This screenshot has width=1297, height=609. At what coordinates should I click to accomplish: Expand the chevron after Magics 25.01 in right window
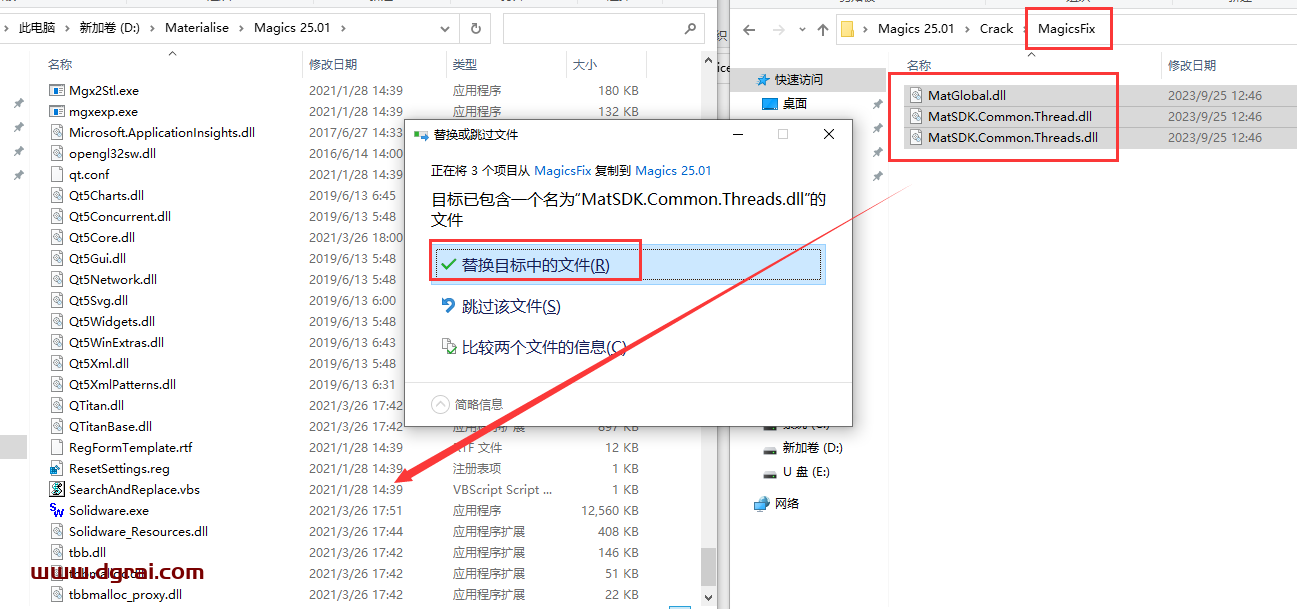(x=969, y=29)
